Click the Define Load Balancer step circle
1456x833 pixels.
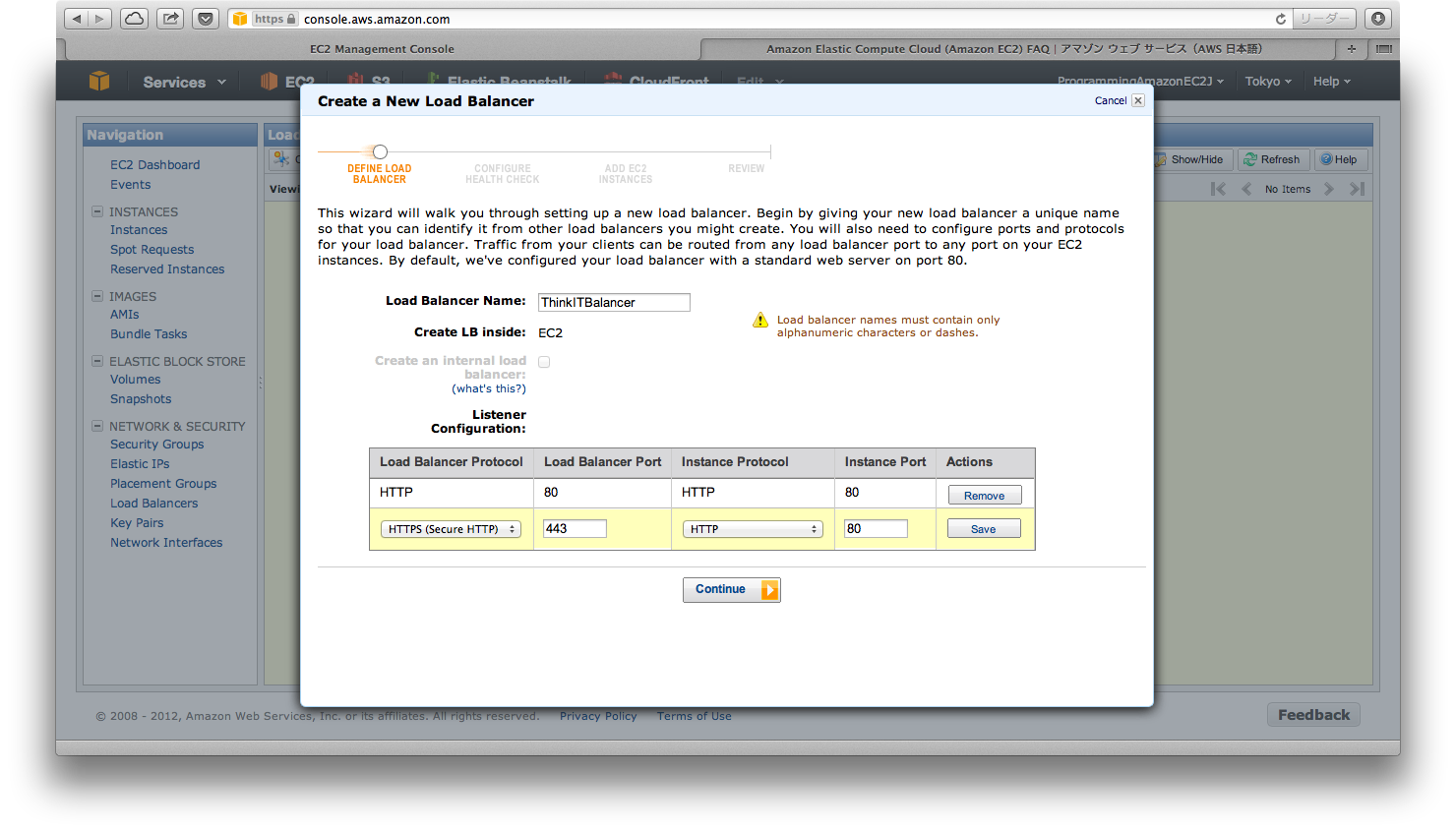(x=380, y=151)
